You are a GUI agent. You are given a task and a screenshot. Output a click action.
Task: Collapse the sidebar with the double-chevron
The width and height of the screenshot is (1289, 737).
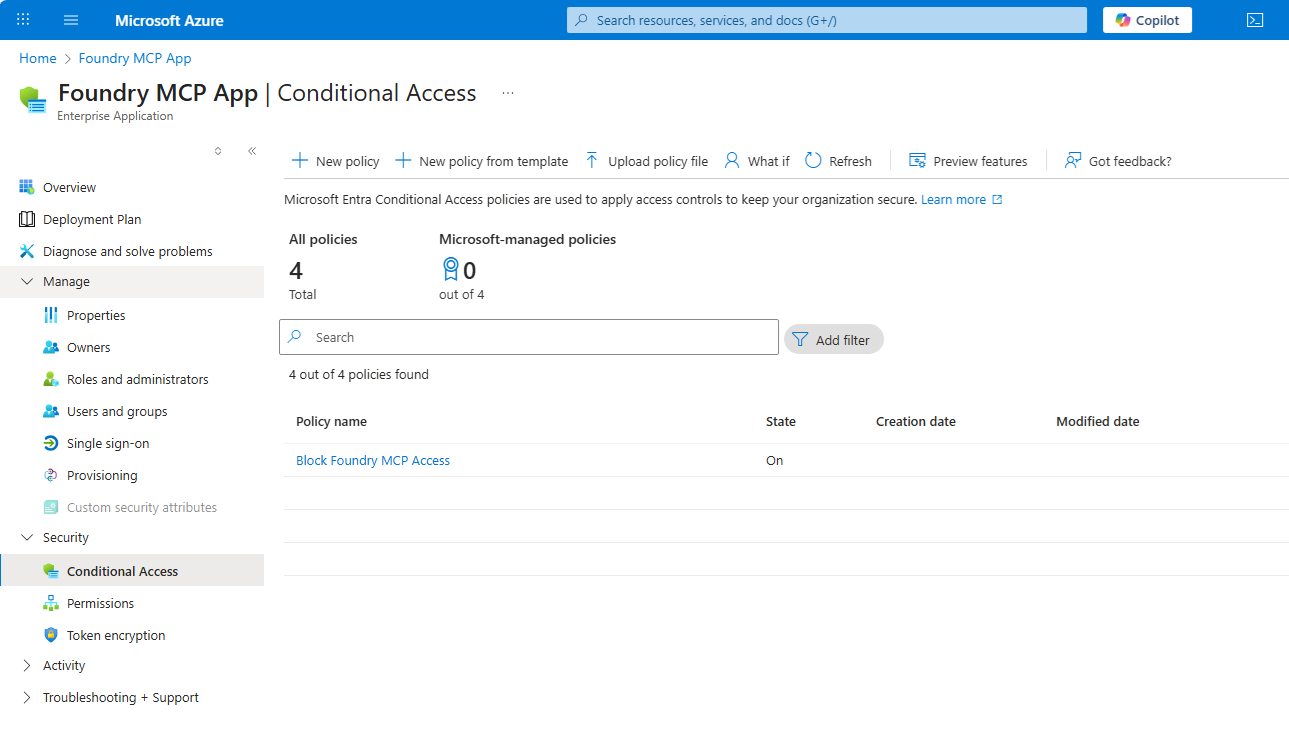point(252,150)
